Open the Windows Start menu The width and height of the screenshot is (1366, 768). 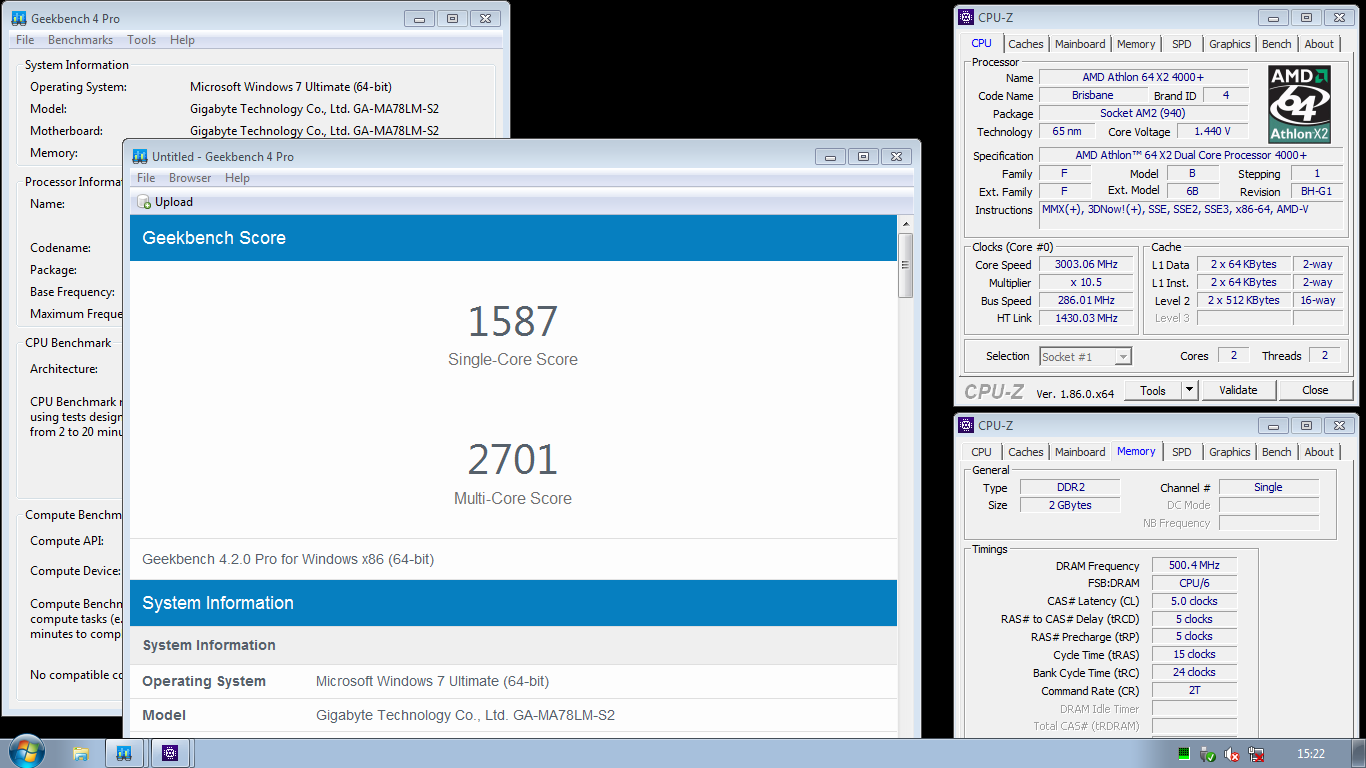(26, 752)
